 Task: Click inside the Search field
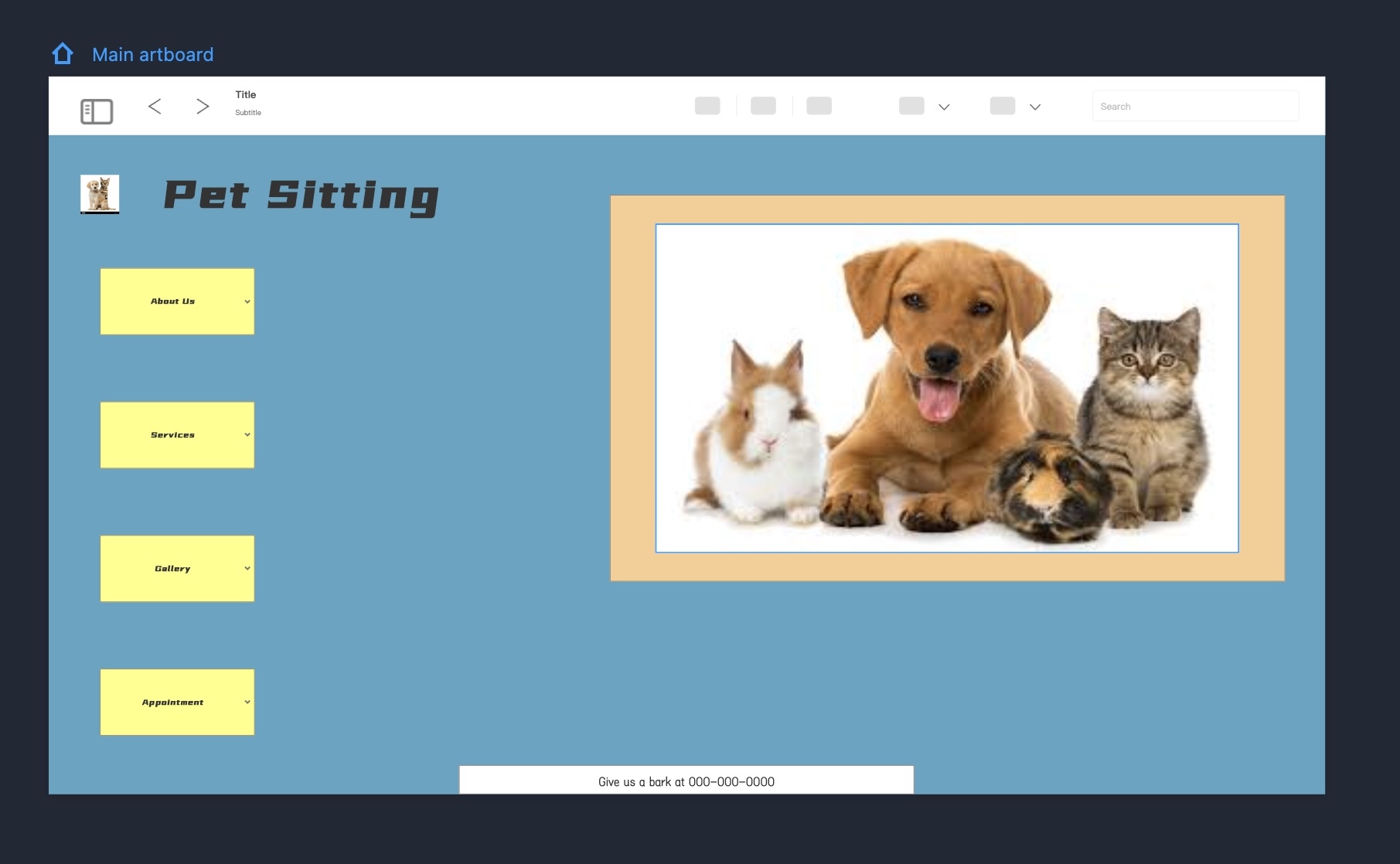point(1195,106)
